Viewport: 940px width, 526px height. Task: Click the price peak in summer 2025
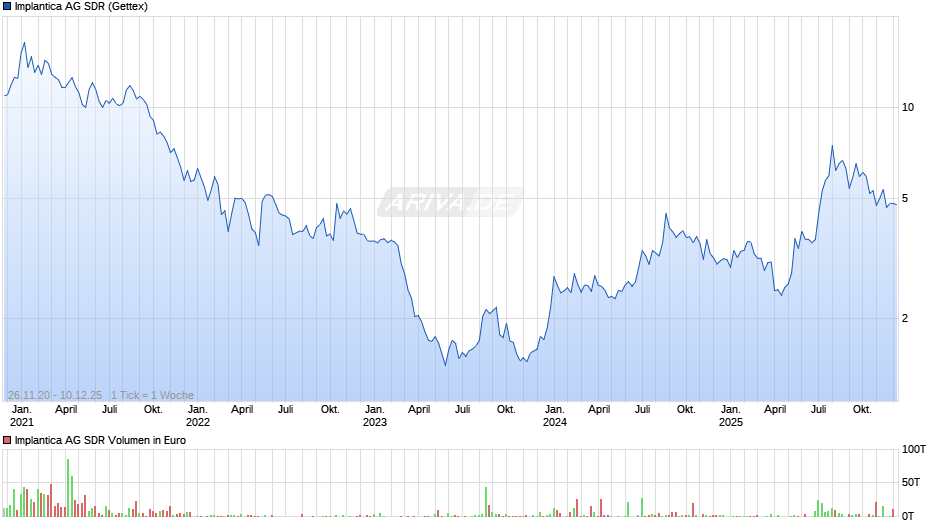click(832, 146)
